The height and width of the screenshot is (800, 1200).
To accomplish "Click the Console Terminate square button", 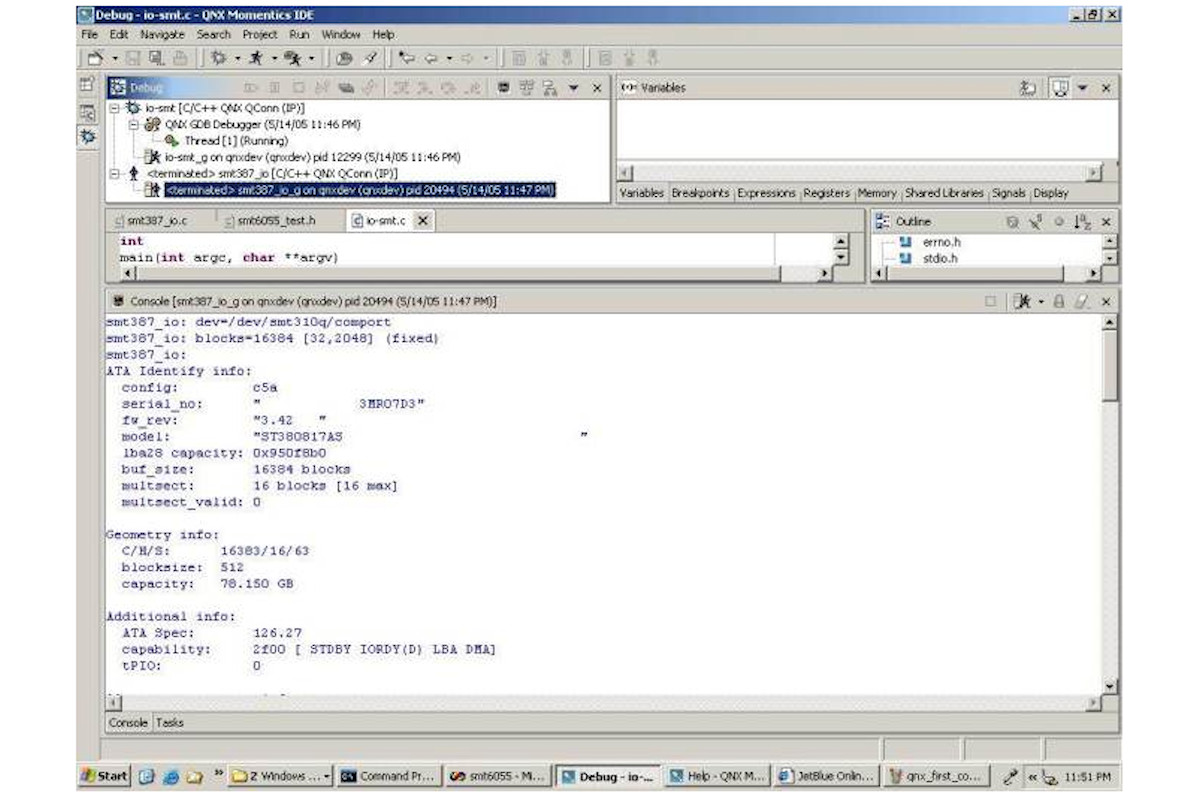I will click(990, 301).
